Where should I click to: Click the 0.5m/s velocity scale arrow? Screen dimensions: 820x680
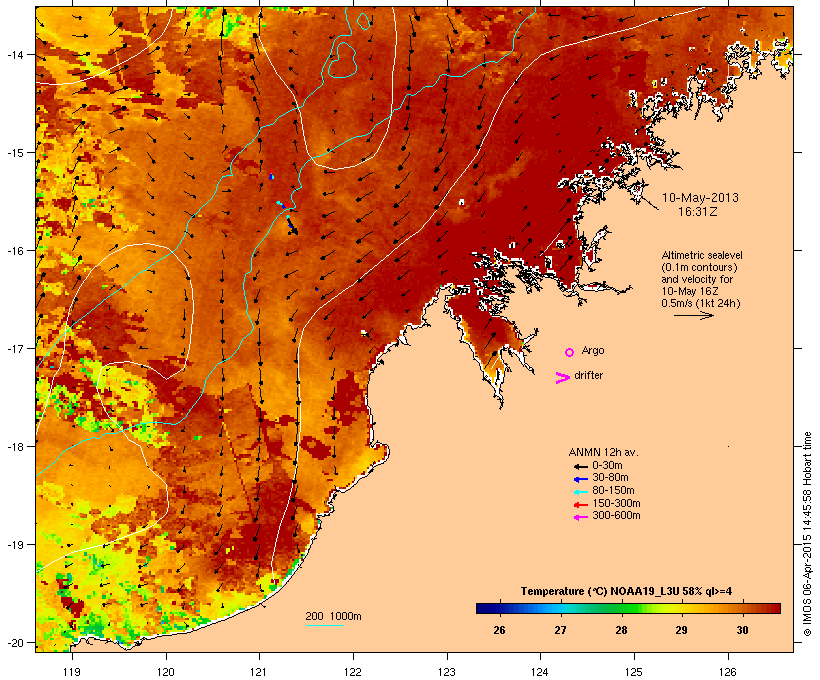click(693, 315)
